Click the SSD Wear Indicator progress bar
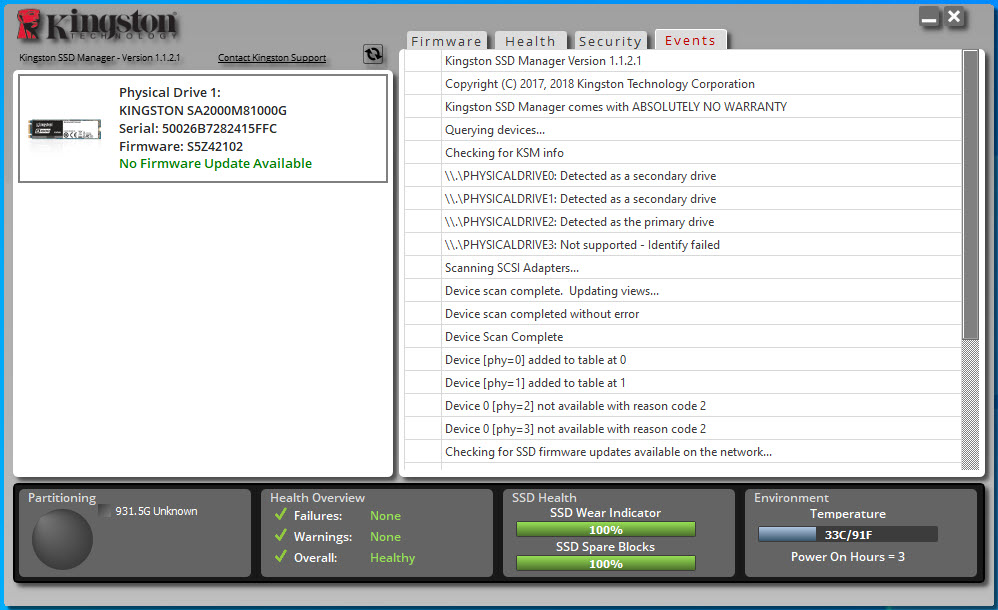 605,530
